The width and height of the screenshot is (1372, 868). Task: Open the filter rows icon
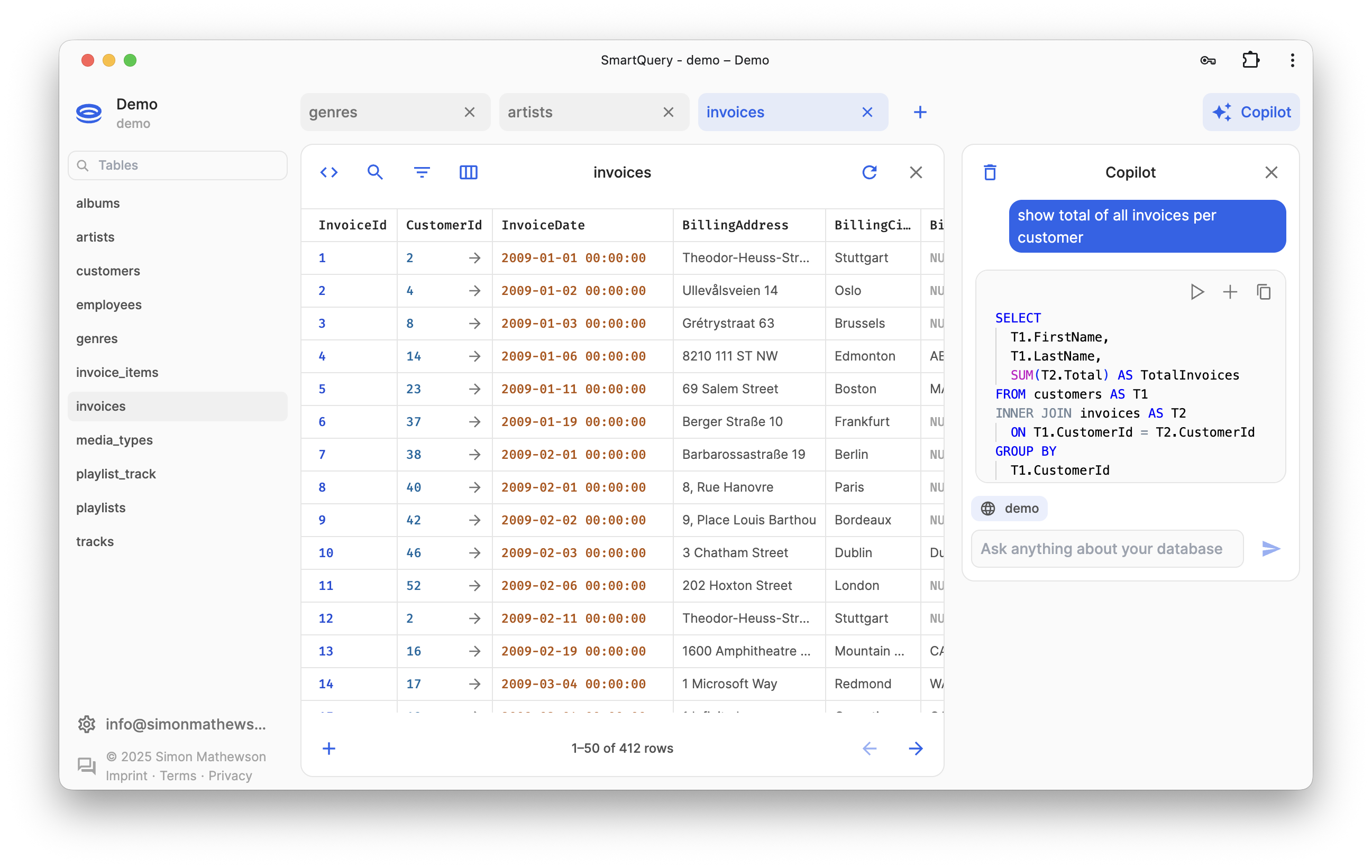click(x=422, y=172)
